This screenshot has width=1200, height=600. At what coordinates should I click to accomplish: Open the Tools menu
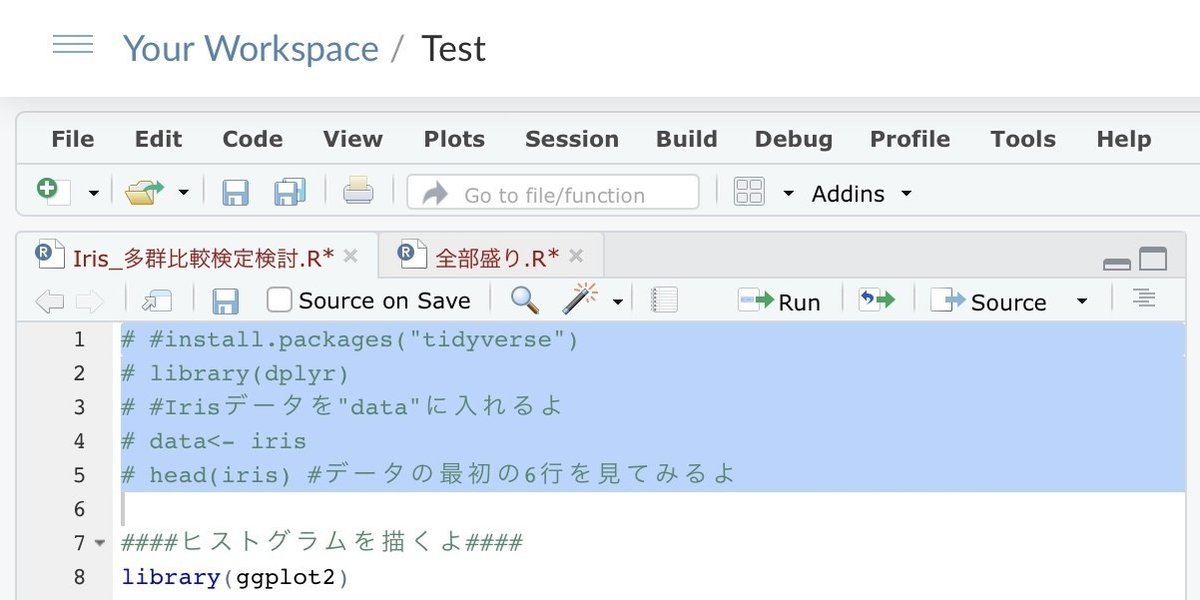click(1023, 139)
